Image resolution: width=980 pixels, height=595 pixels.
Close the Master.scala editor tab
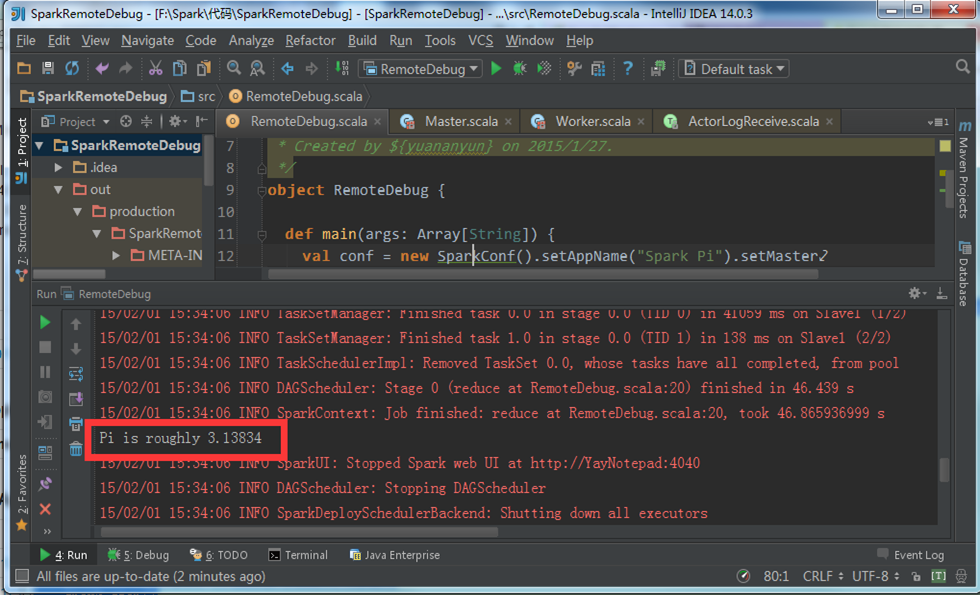point(508,122)
